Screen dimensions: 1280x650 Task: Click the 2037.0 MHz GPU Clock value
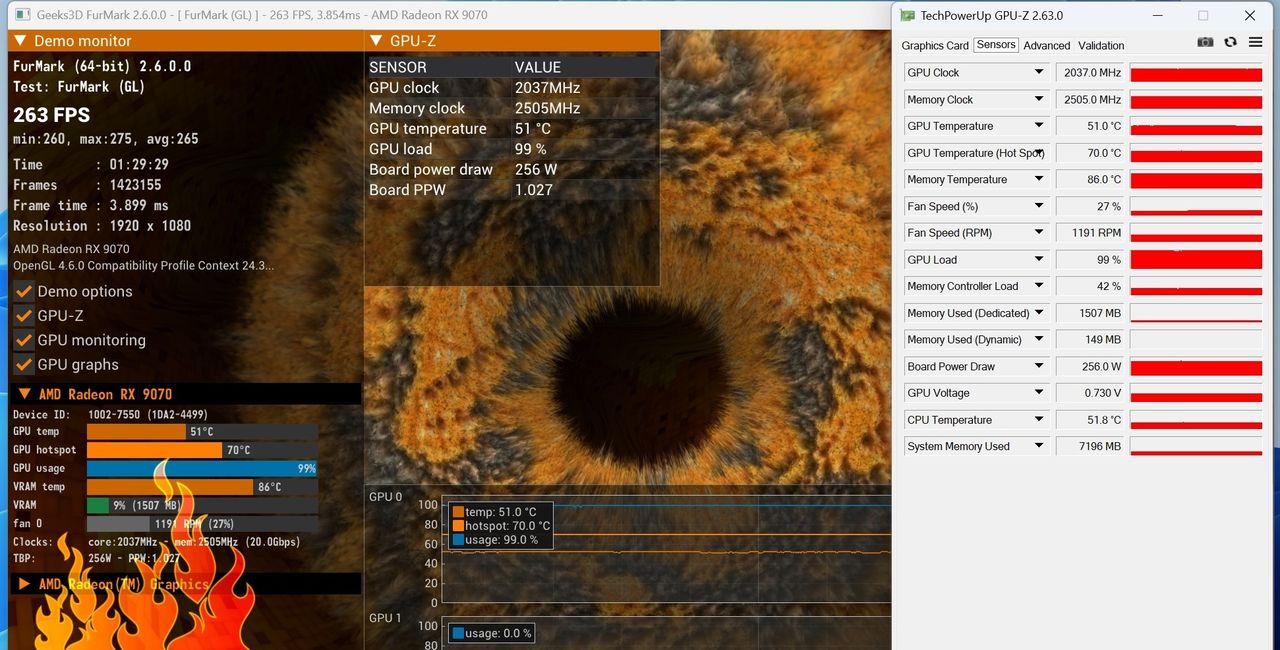[x=1090, y=73]
